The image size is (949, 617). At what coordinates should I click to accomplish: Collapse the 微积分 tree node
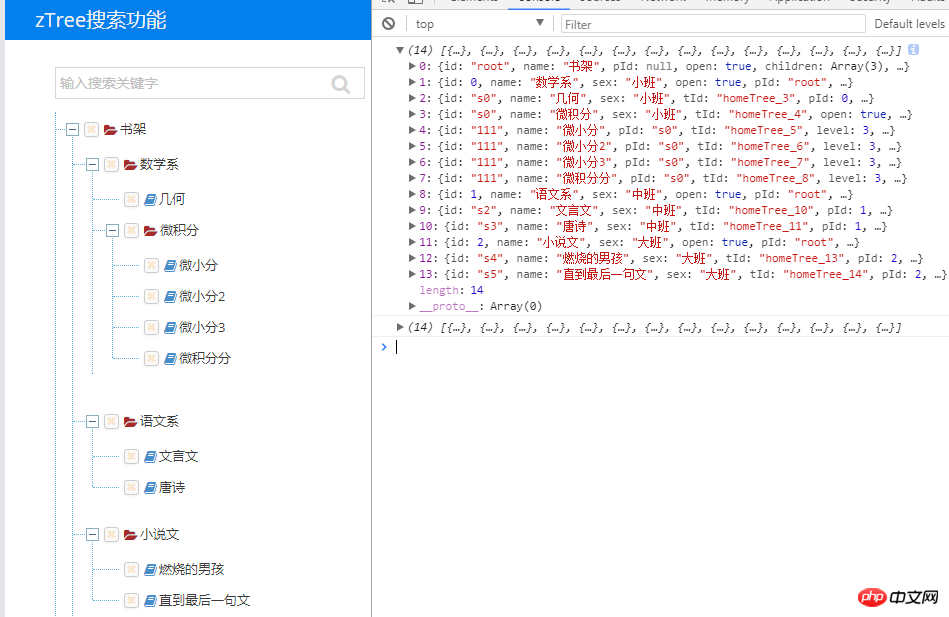coord(113,231)
